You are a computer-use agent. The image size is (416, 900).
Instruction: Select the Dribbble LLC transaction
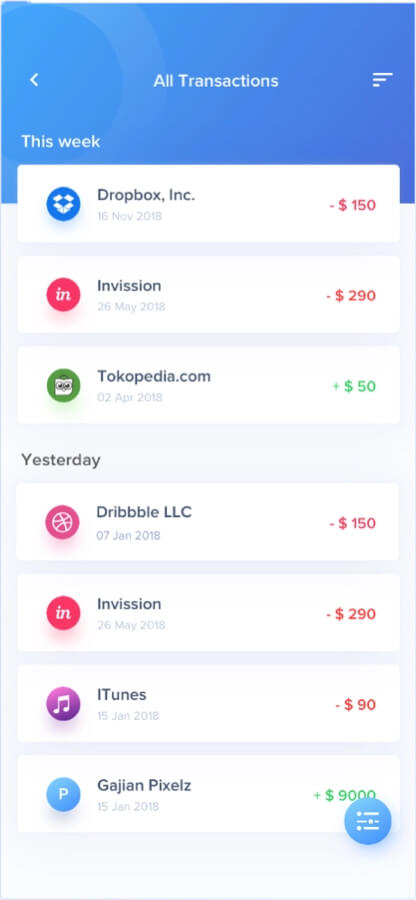207,522
